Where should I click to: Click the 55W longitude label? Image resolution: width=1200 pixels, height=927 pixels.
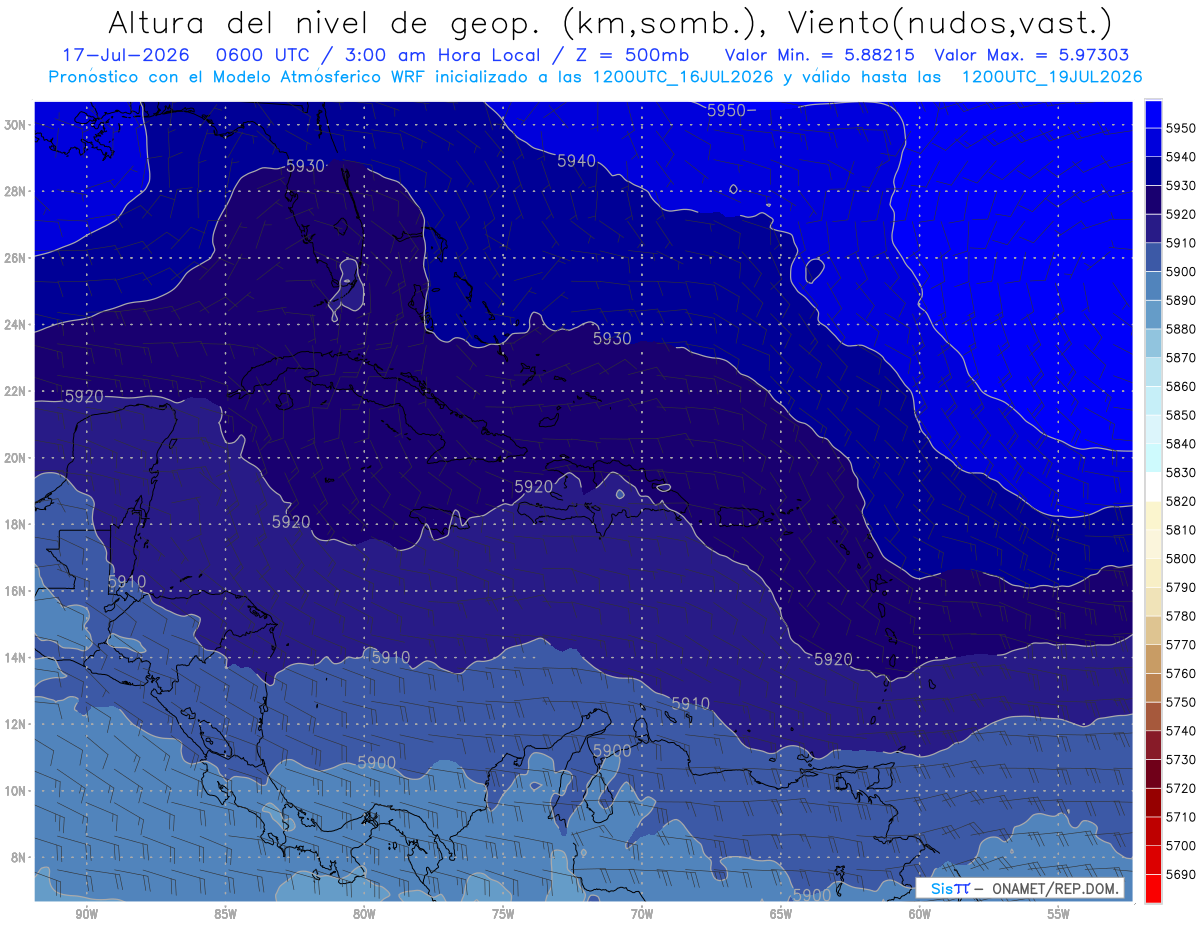pyautogui.click(x=1059, y=915)
